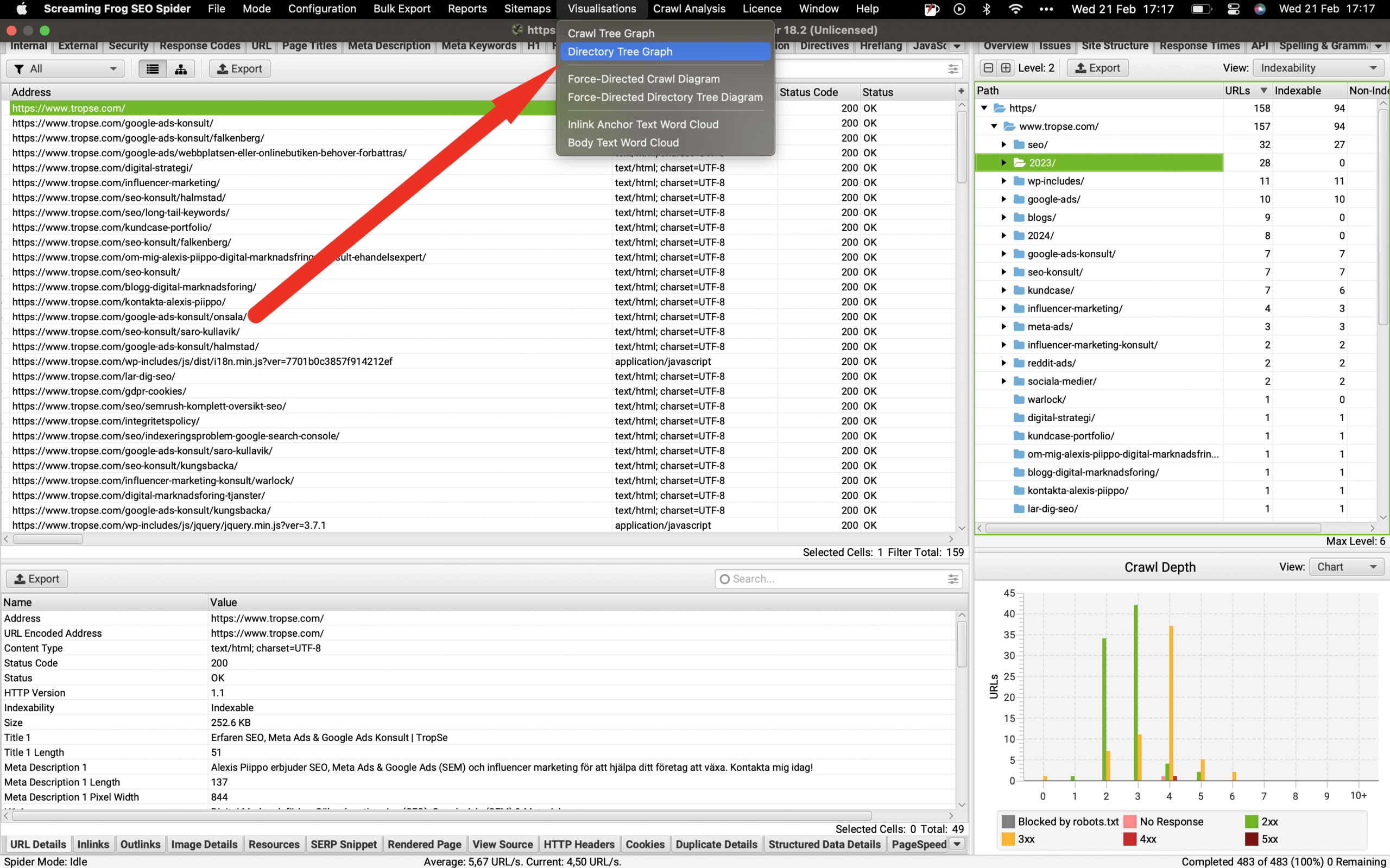
Task: Open Control Center in menu bar
Action: pos(1233,9)
